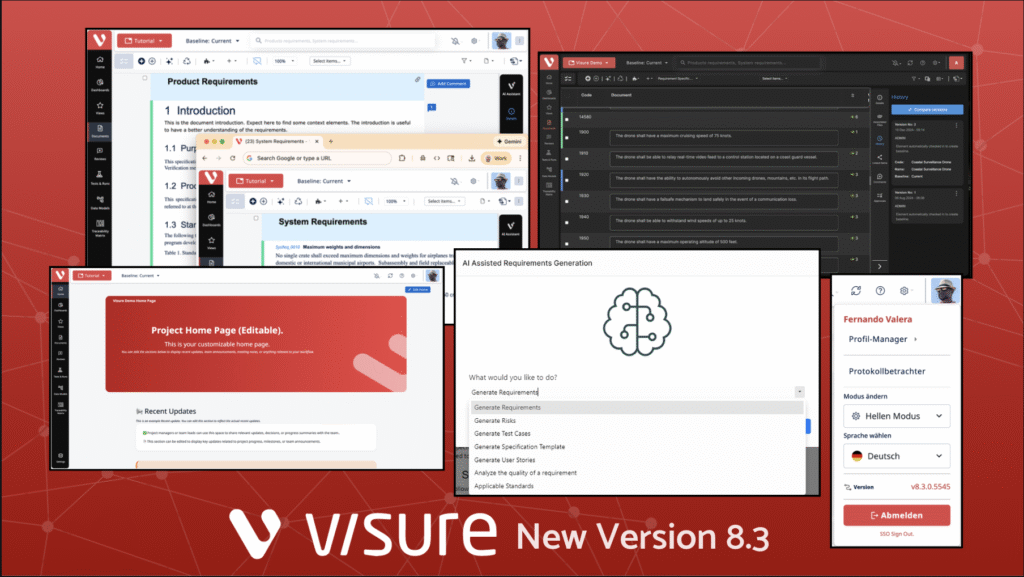Image resolution: width=1024 pixels, height=577 pixels.
Task: Tick the checkbox beside Product Requirements heading
Action: pyautogui.click(x=144, y=78)
